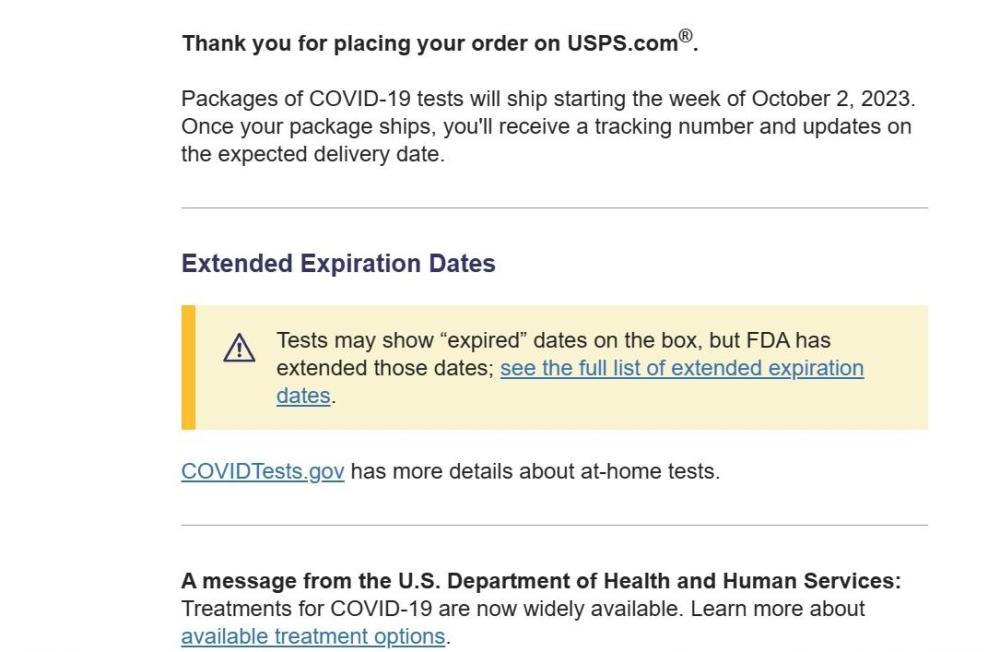1000x652 pixels.
Task: Click the orange stripe on the alert box
Action: pos(188,367)
